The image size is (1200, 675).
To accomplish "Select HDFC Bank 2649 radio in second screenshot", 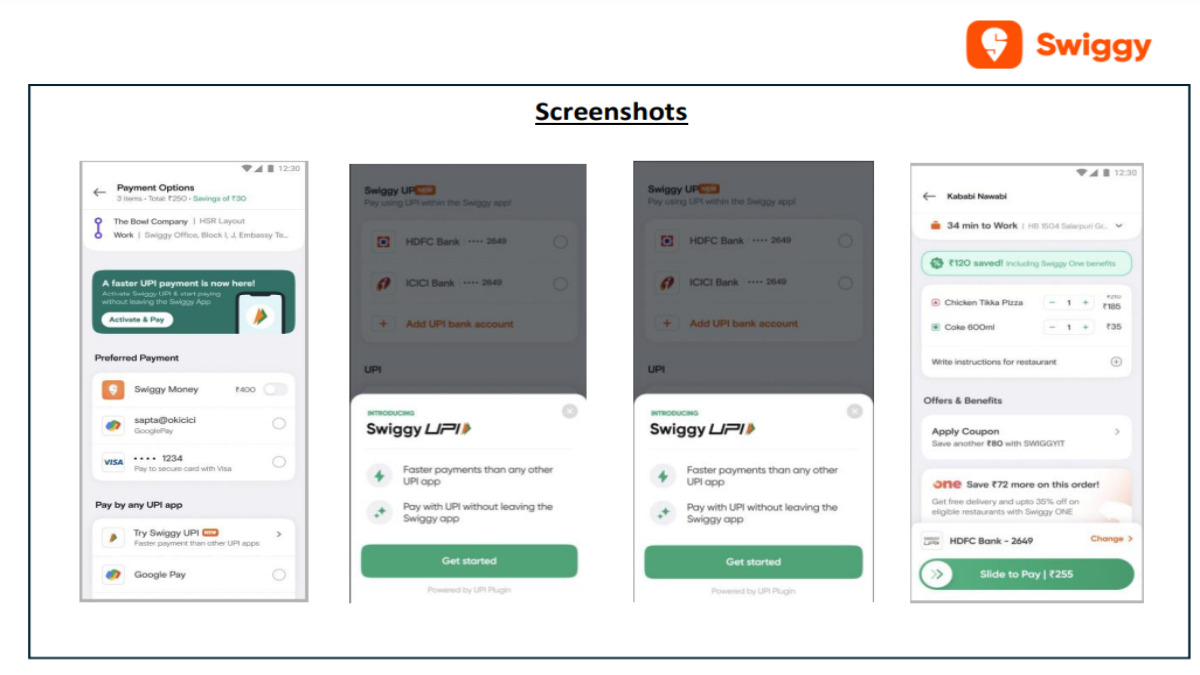I will click(560, 242).
